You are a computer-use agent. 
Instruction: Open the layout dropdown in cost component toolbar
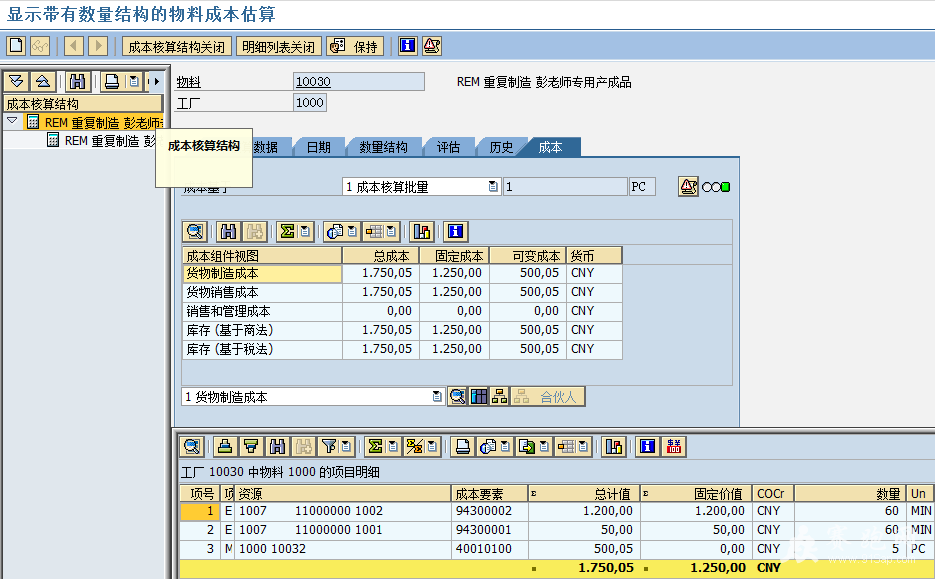coord(391,231)
